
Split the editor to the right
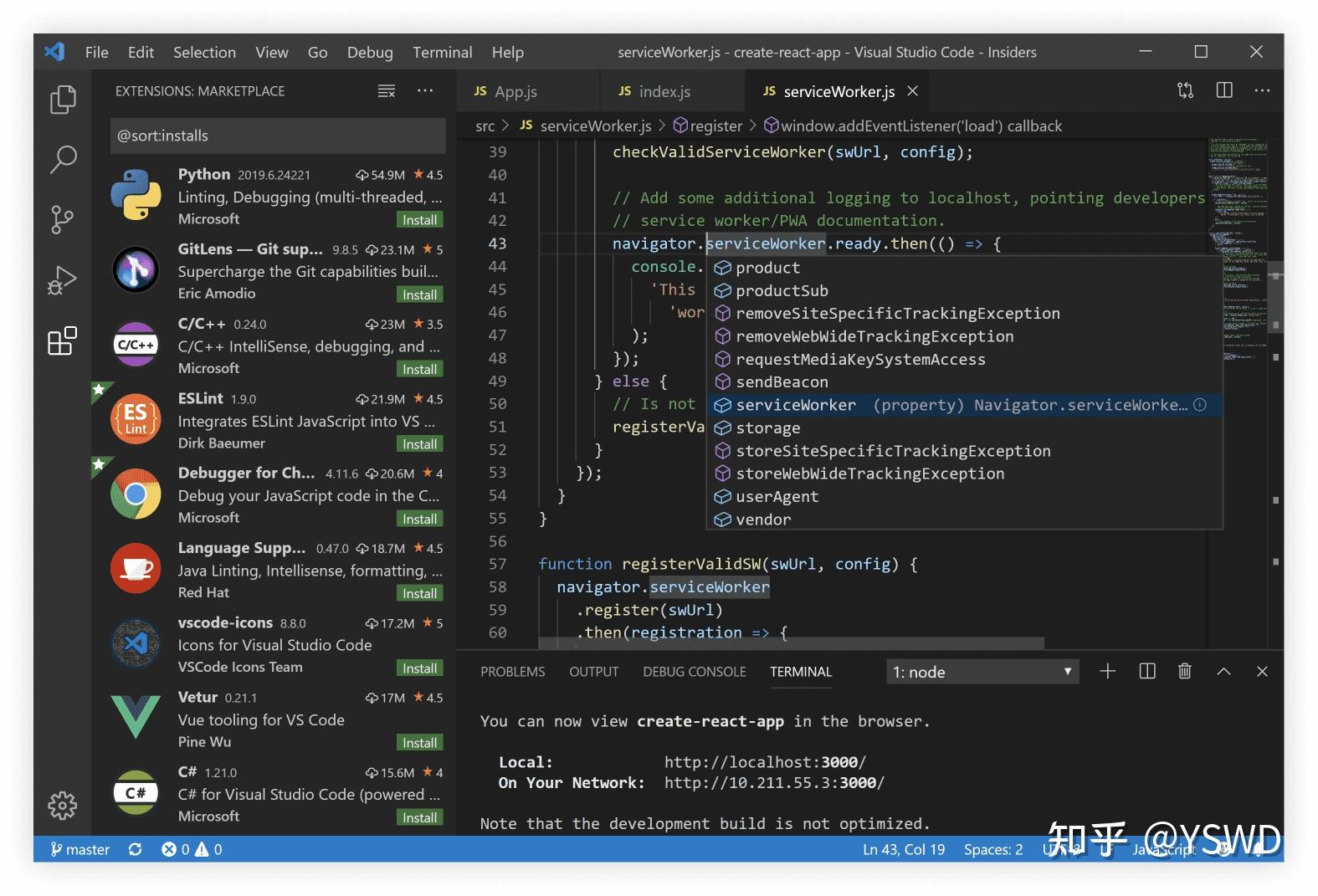[x=1224, y=90]
